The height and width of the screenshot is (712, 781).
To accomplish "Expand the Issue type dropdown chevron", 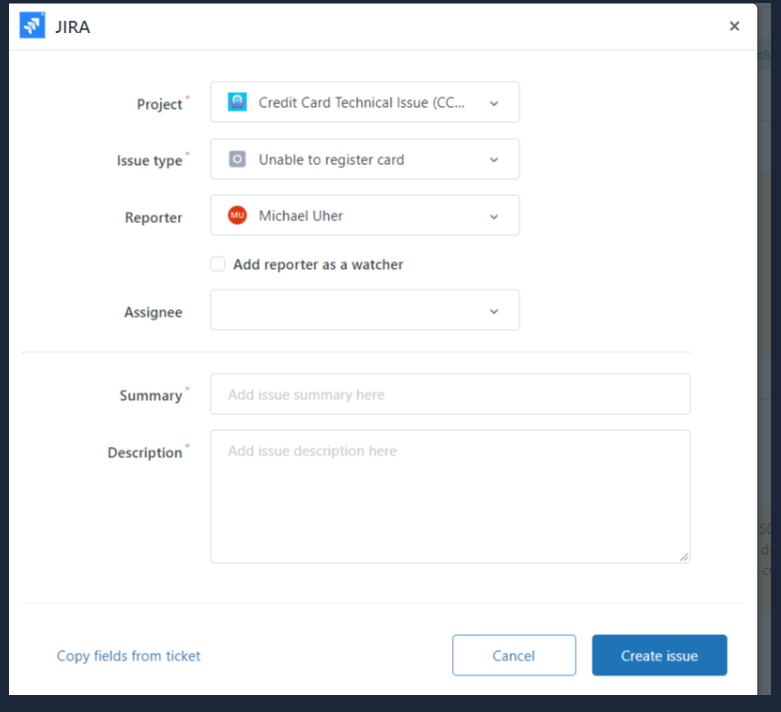I will click(494, 160).
